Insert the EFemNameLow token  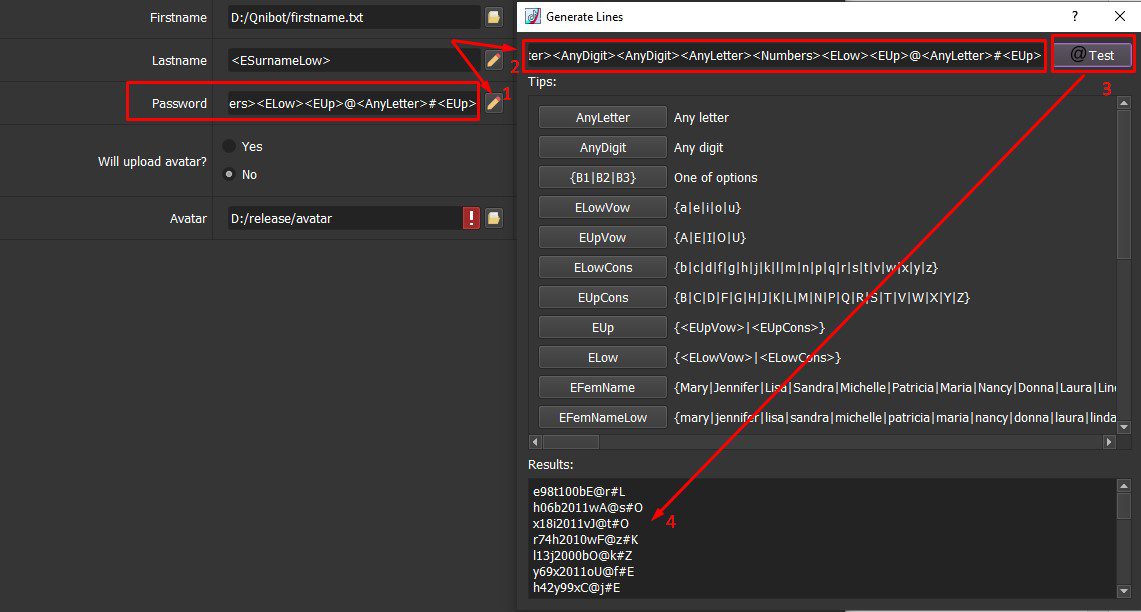(603, 417)
